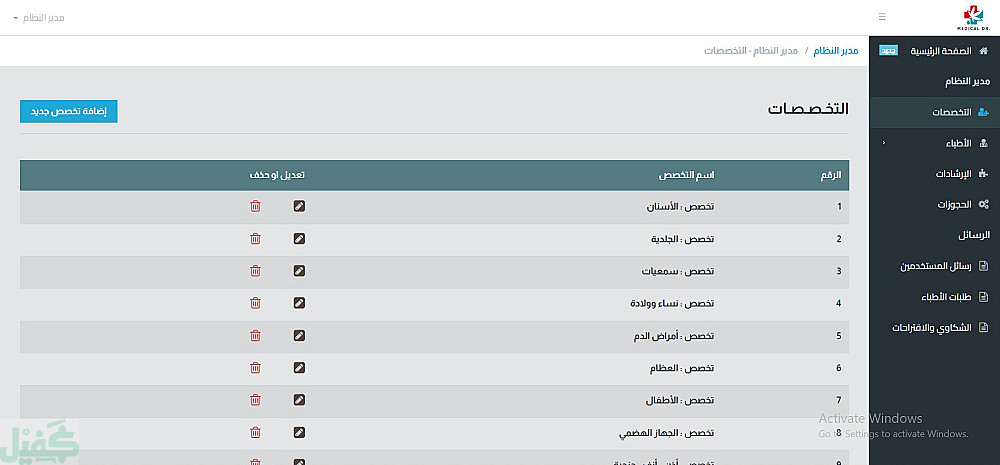
Task: Click the الأطباء sidebar icon
Action: coord(983,144)
